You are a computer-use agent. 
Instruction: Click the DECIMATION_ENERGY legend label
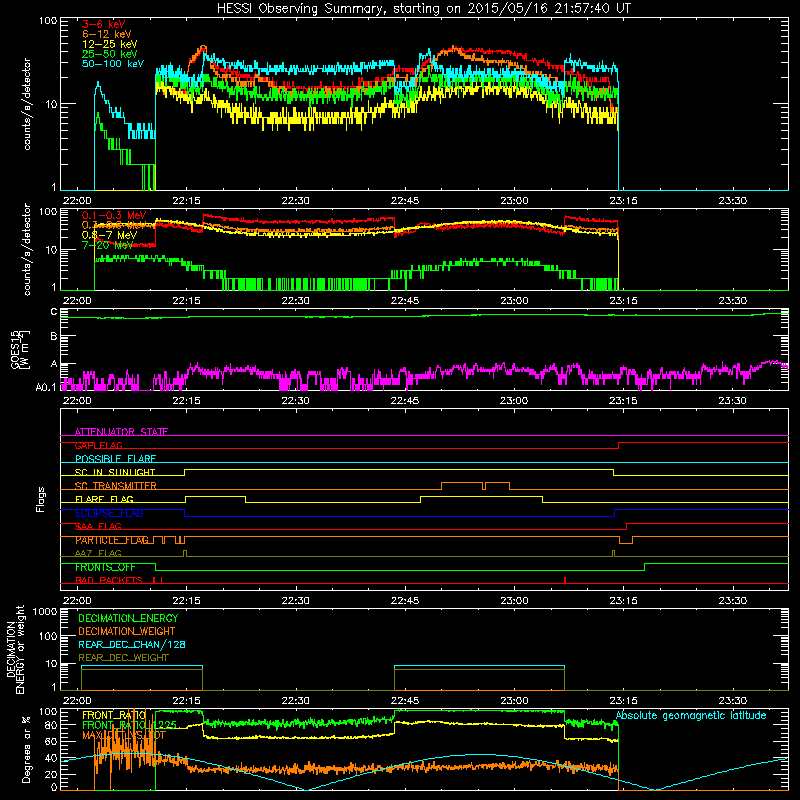(x=128, y=618)
